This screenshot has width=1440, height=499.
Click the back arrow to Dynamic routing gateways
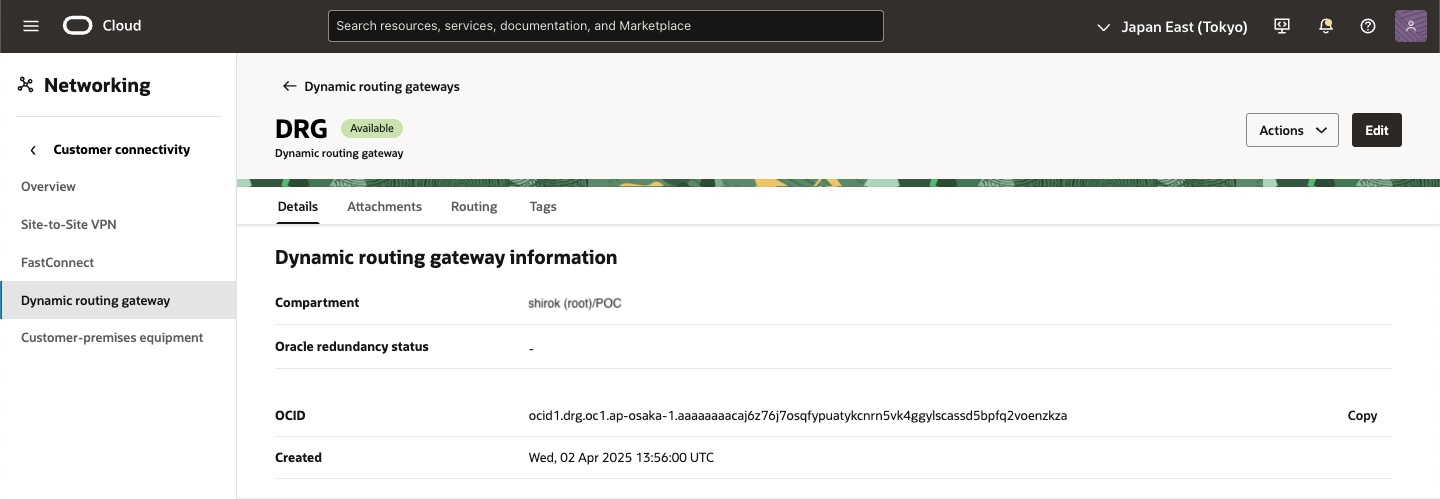coord(290,86)
